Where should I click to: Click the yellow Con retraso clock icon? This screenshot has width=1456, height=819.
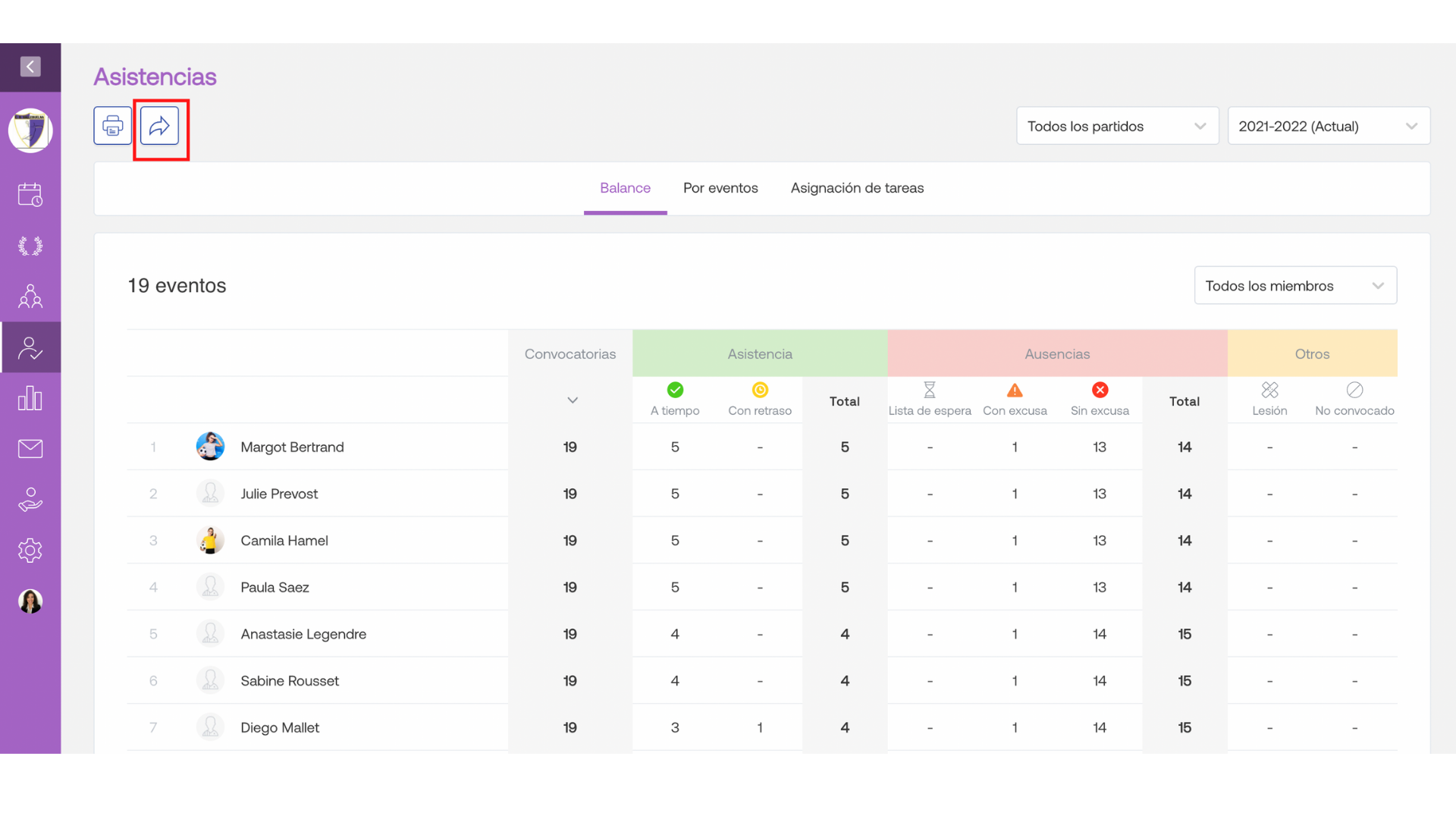click(760, 390)
